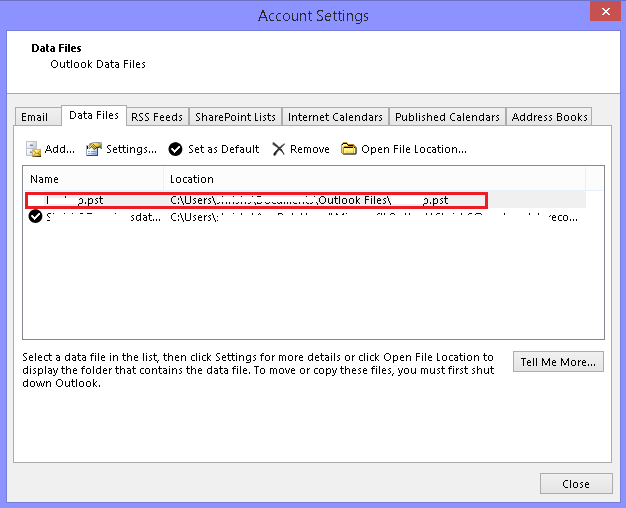Click the Remove label
The width and height of the screenshot is (626, 508).
pos(310,149)
